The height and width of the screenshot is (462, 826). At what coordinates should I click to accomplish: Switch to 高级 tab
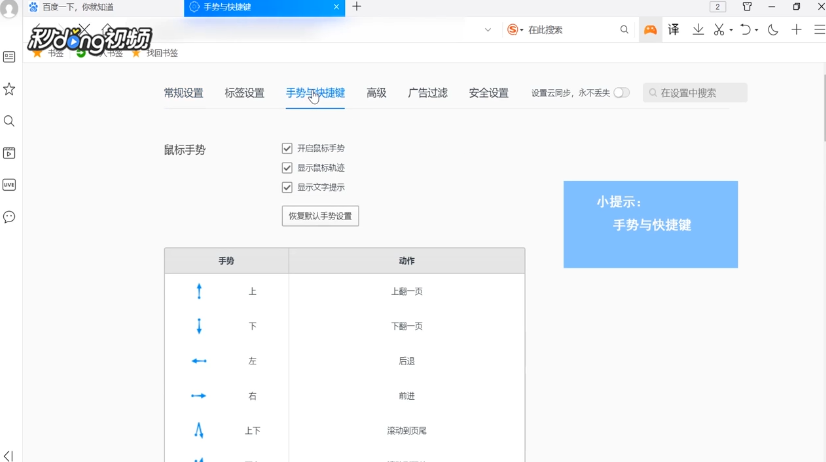coord(377,93)
